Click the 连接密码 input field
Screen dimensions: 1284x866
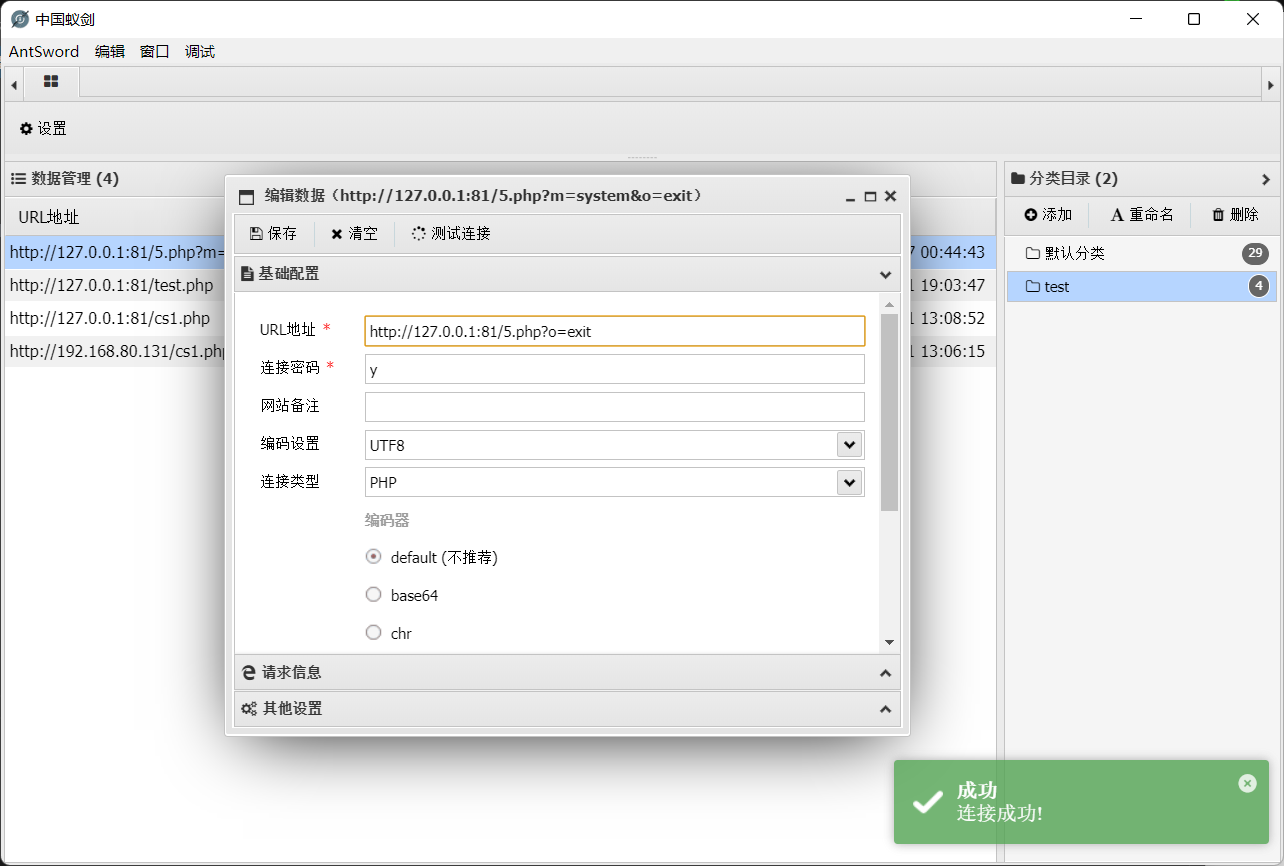[614, 369]
